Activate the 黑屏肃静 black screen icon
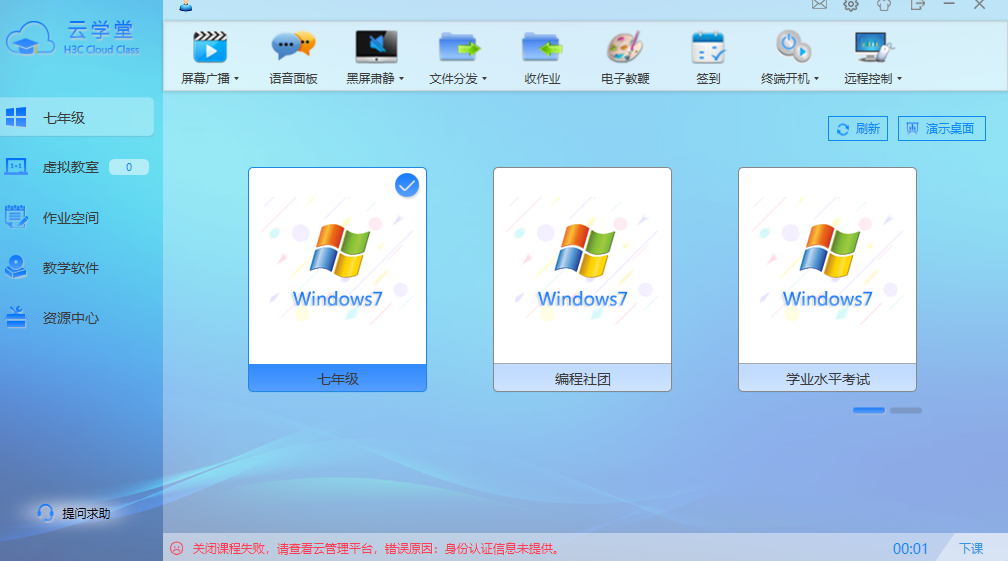 coord(376,47)
